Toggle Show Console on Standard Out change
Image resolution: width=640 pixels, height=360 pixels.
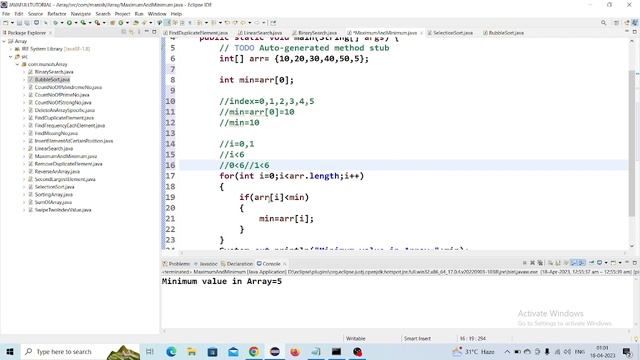[573, 263]
